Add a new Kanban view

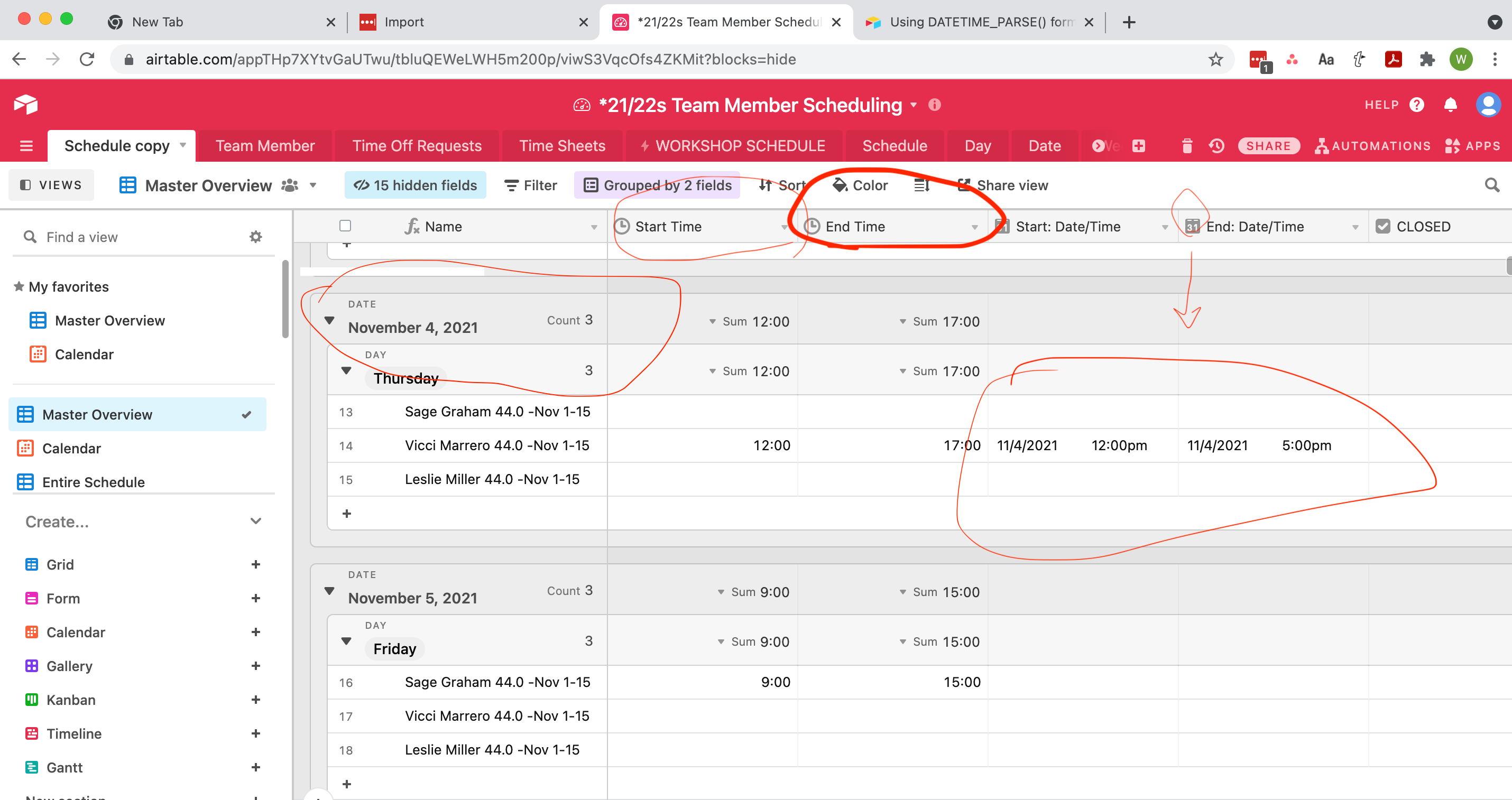(x=256, y=700)
